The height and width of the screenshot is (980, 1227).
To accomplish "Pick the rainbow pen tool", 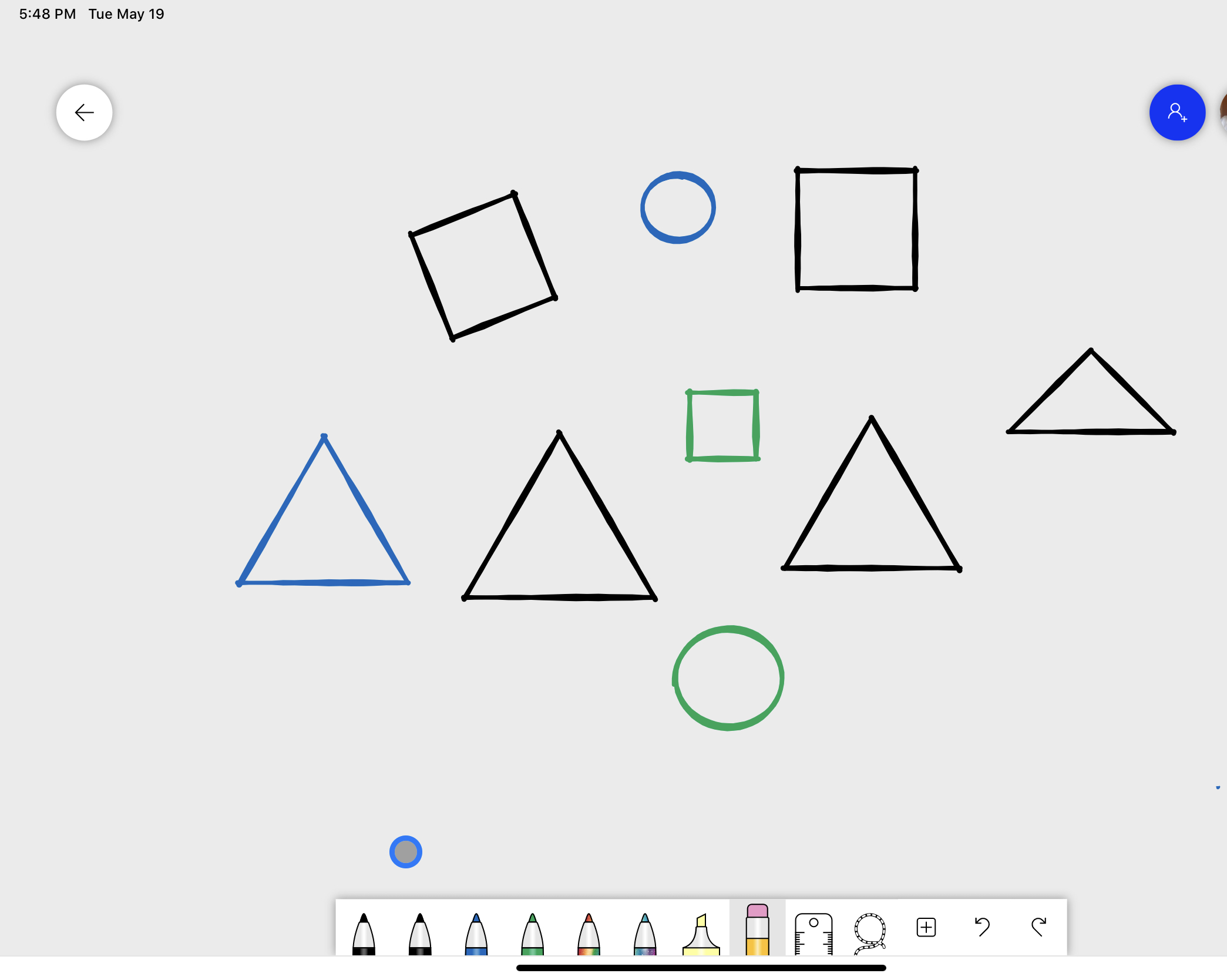I will [589, 933].
